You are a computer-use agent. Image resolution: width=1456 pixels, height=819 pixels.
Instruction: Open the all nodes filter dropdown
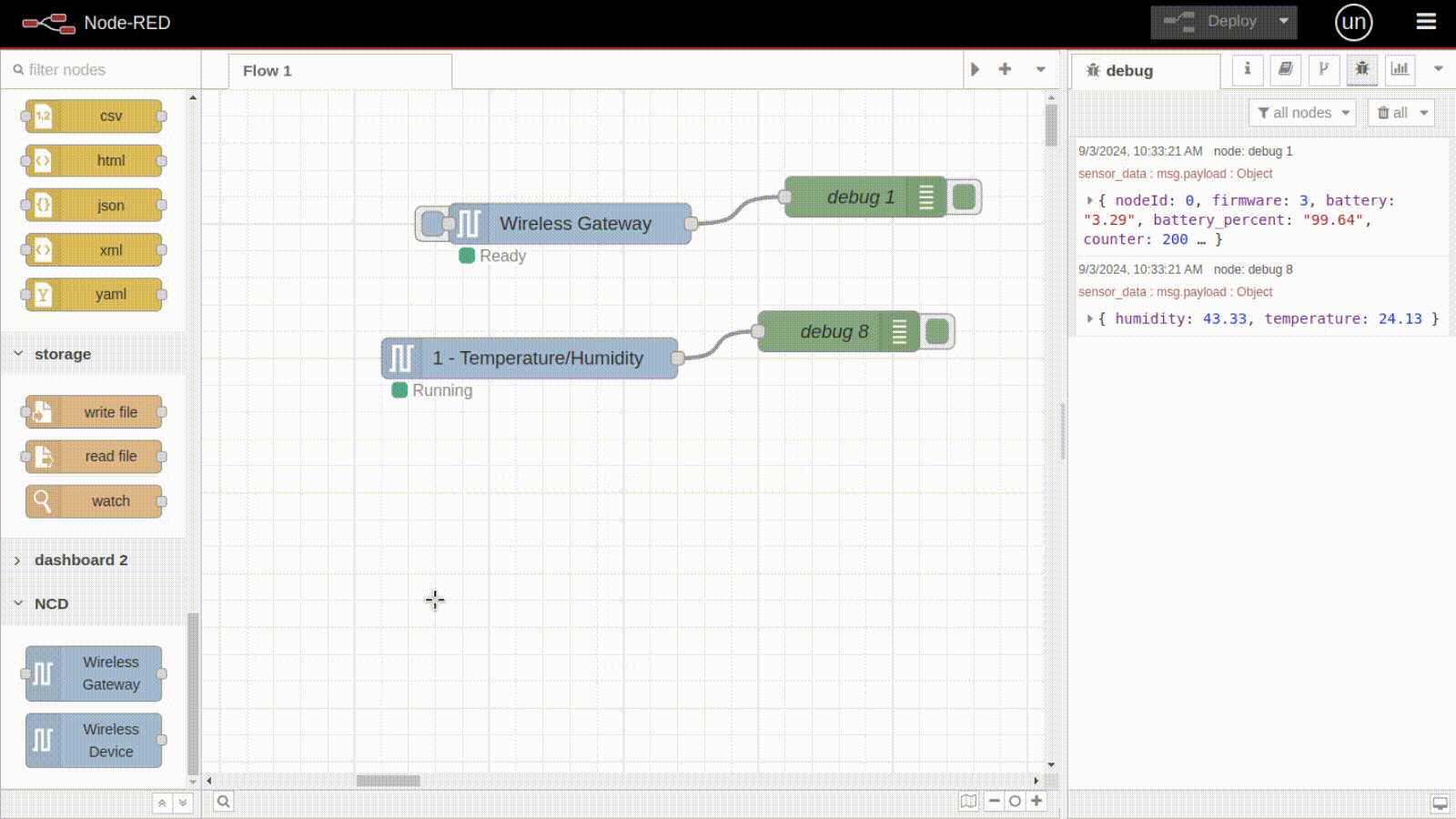point(1302,113)
